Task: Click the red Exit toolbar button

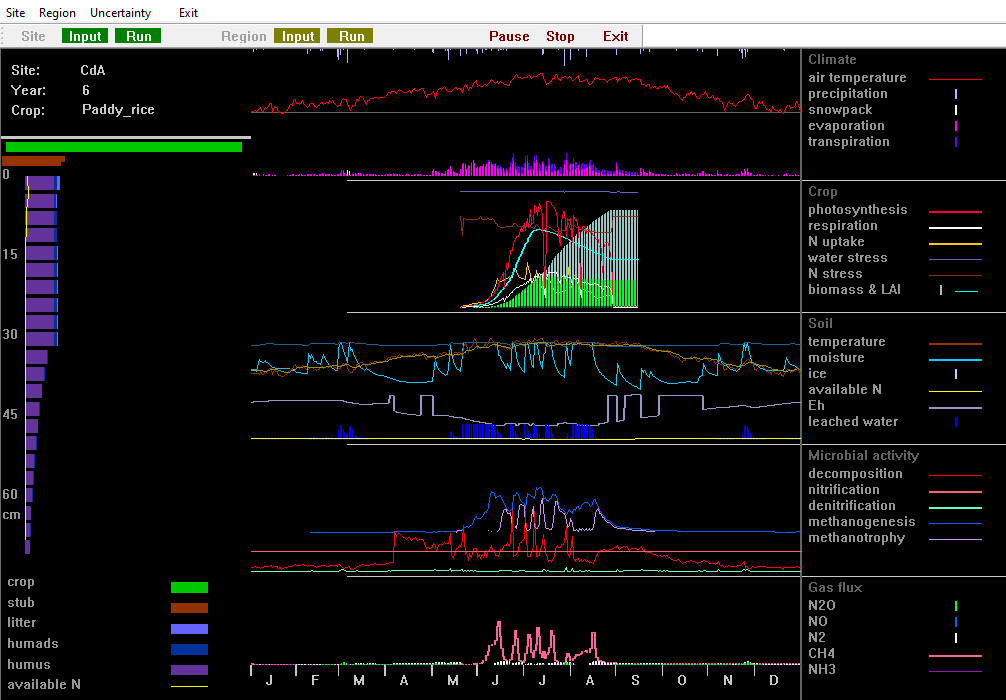Action: pyautogui.click(x=616, y=36)
